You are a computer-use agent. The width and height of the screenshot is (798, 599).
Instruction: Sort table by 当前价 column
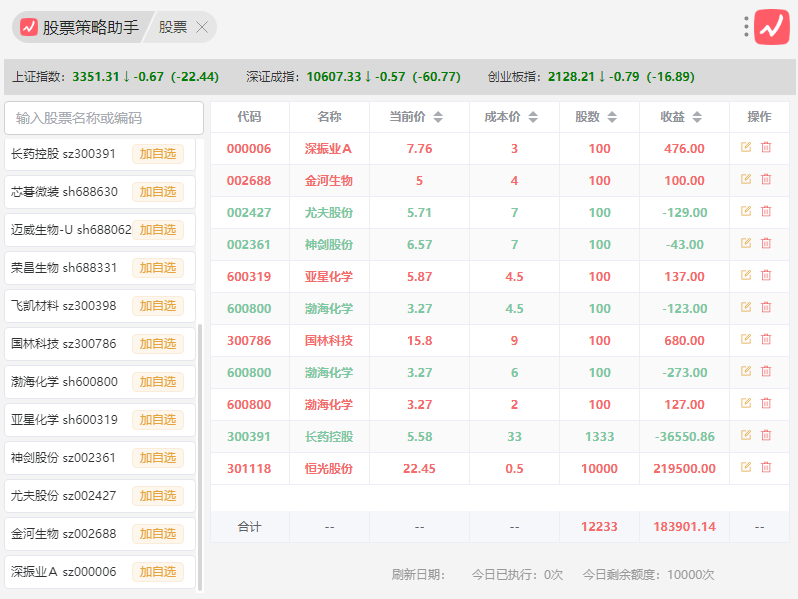tap(438, 117)
